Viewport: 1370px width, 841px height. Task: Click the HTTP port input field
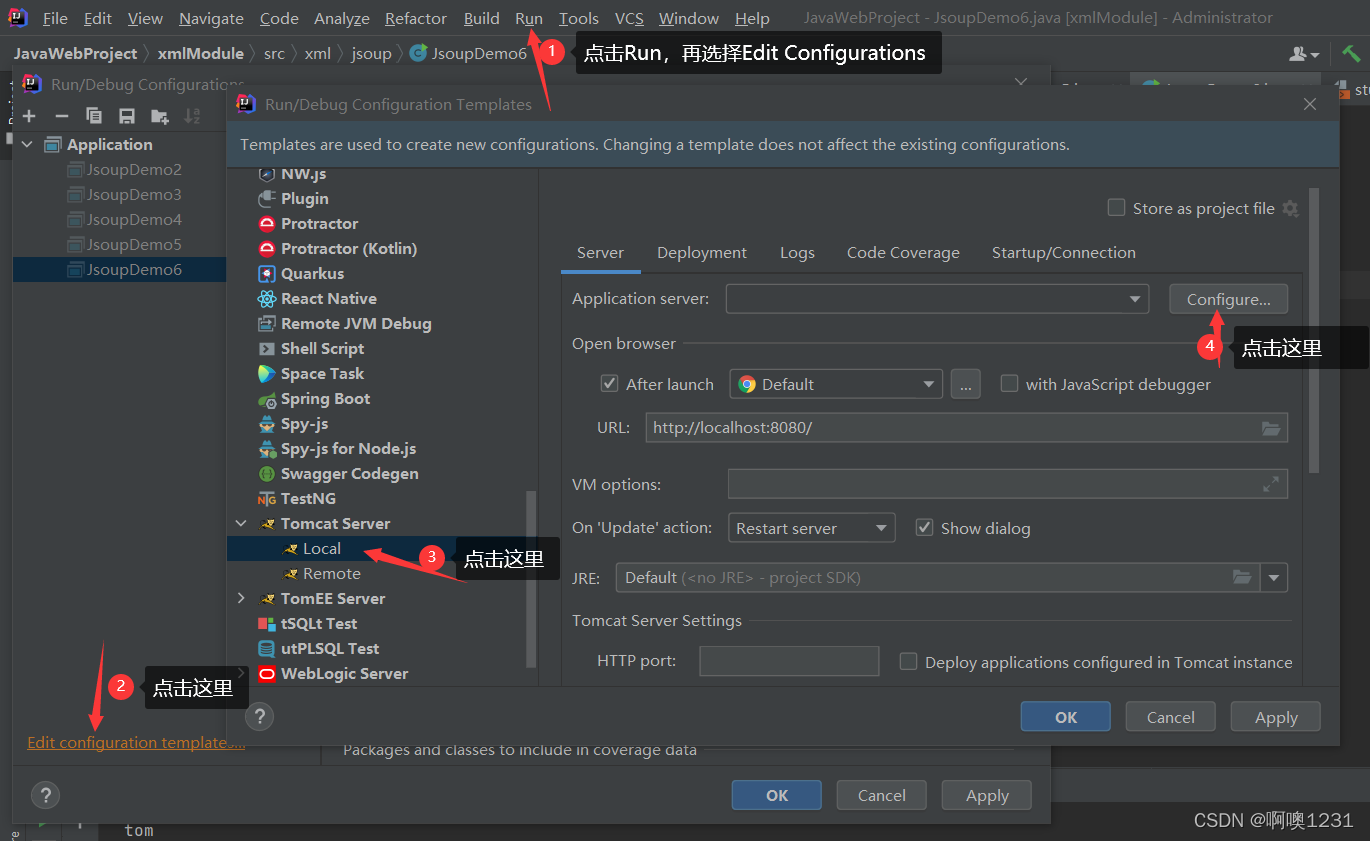click(x=789, y=661)
